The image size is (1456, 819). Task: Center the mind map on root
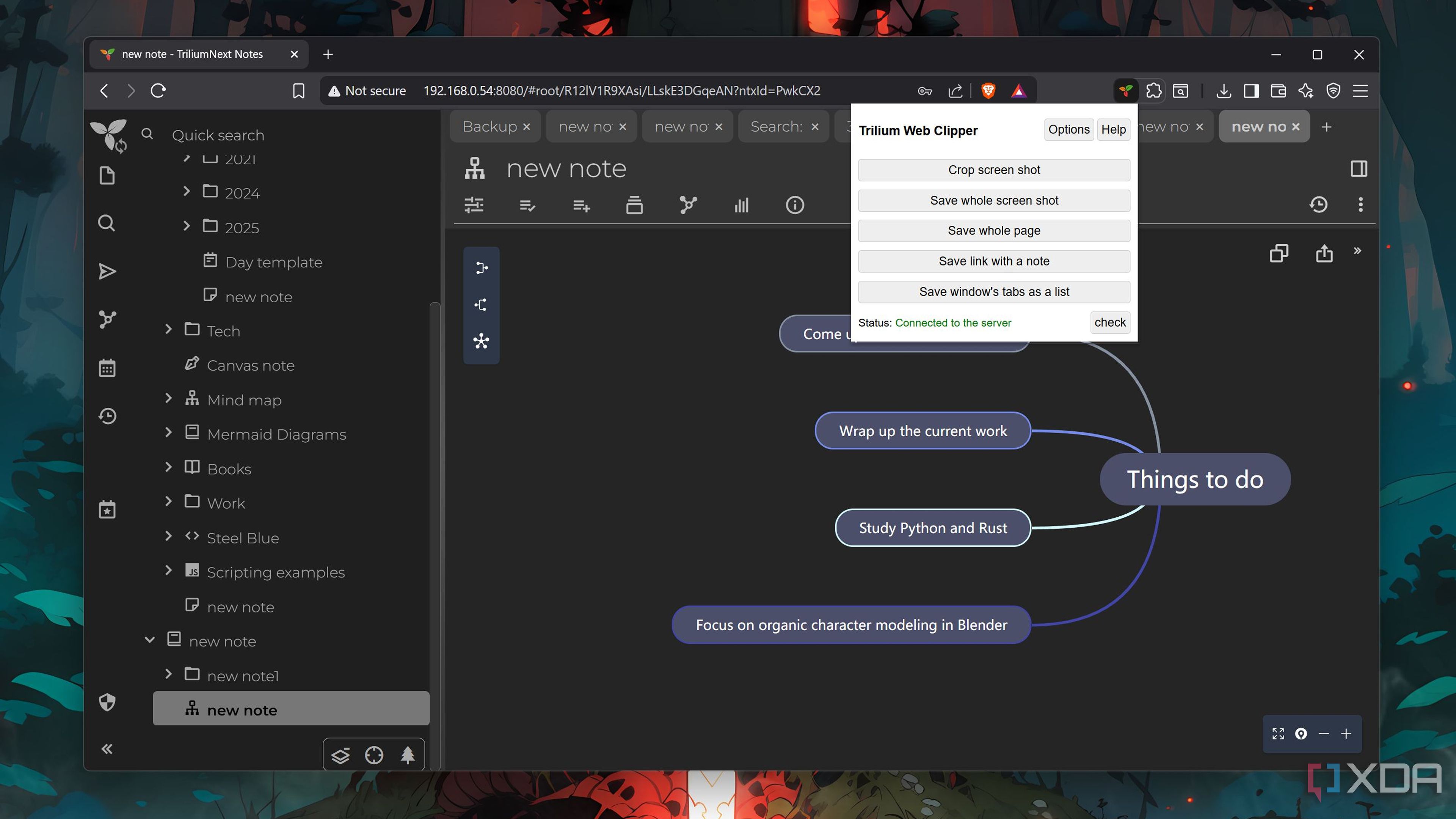coord(1301,734)
